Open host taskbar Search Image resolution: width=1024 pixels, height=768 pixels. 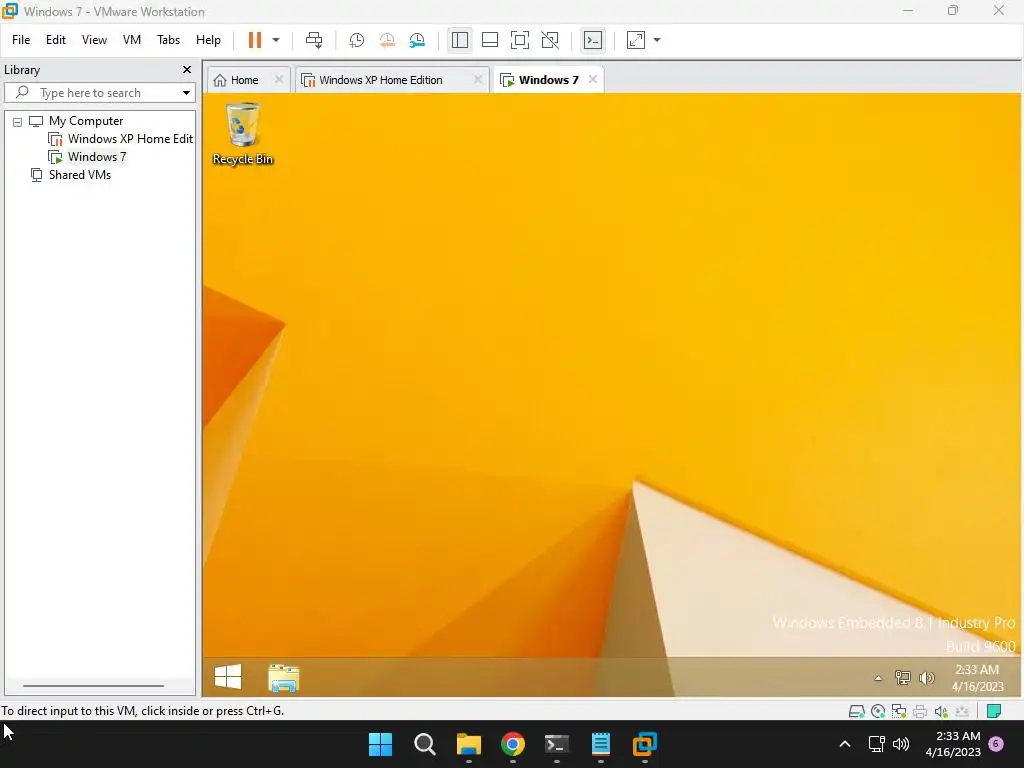click(424, 744)
